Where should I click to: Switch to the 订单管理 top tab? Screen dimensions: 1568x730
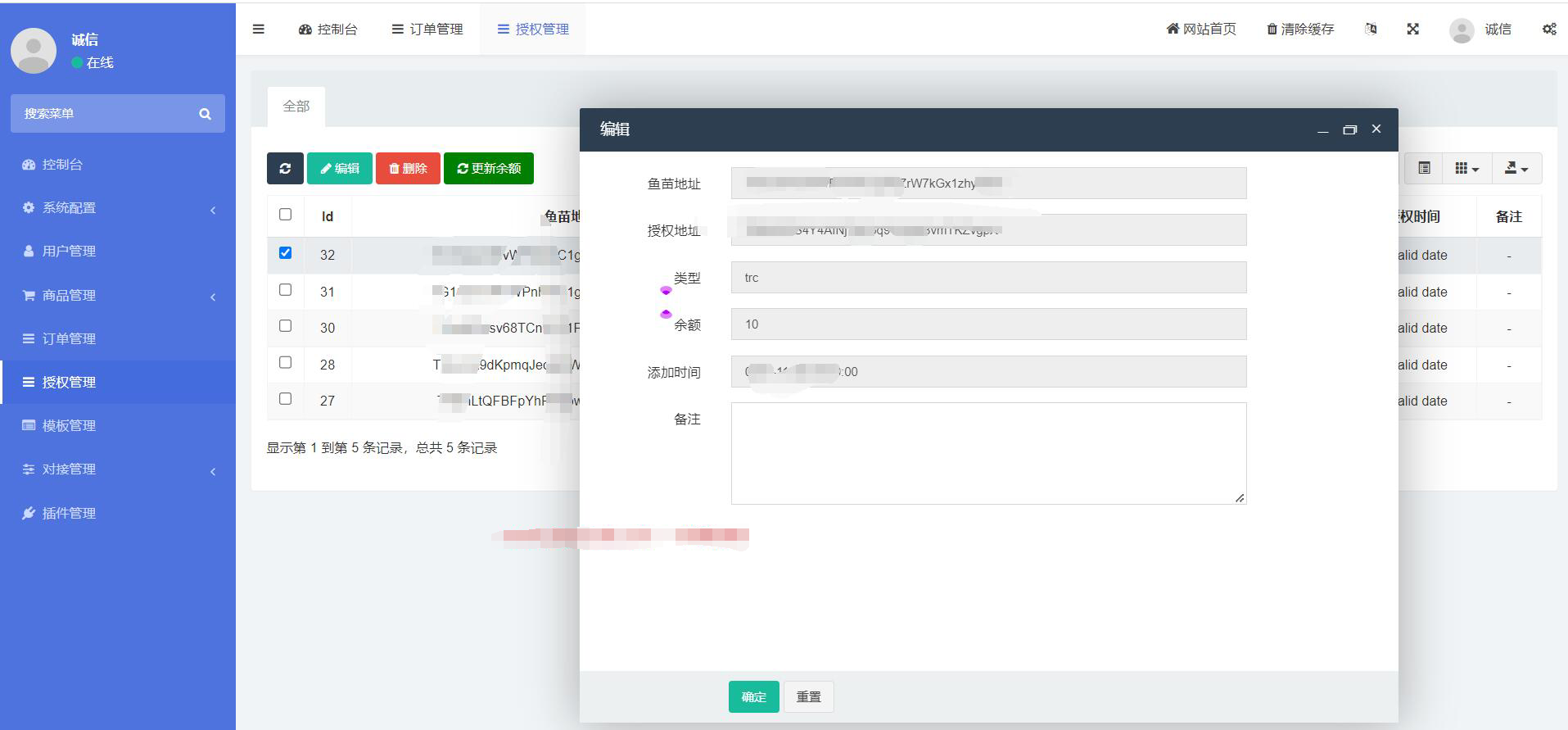coord(427,29)
